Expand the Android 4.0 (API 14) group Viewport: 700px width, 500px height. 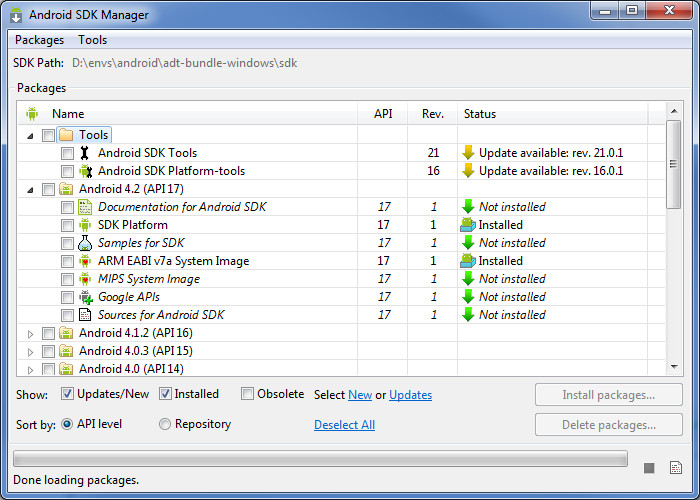(30, 370)
